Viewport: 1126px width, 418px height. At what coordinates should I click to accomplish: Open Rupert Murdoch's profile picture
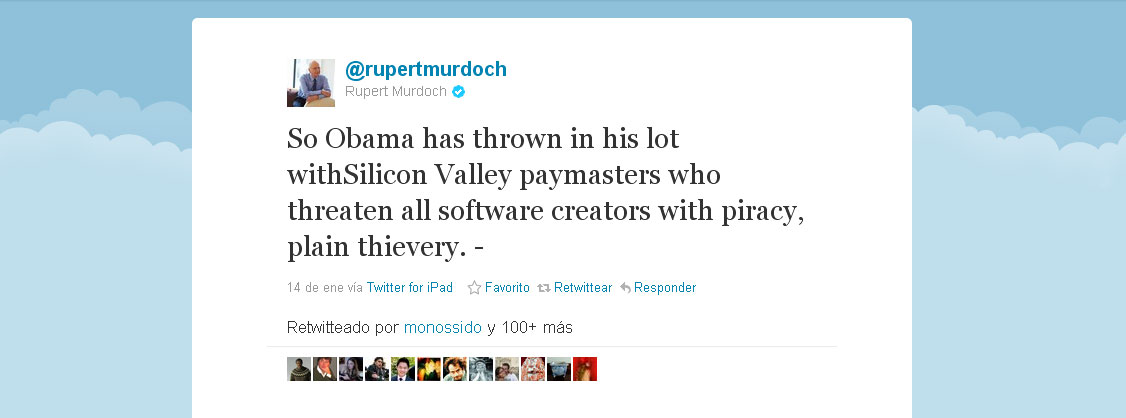point(311,83)
